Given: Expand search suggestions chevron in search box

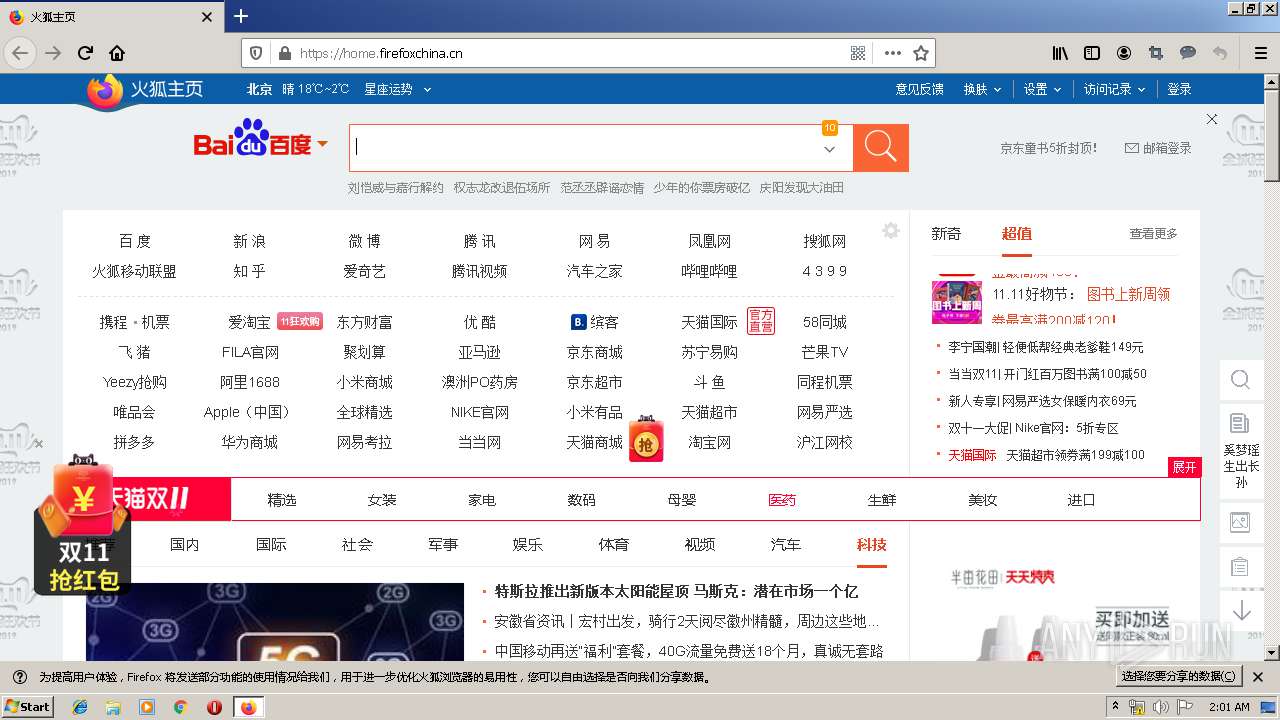Looking at the screenshot, I should pos(829,149).
